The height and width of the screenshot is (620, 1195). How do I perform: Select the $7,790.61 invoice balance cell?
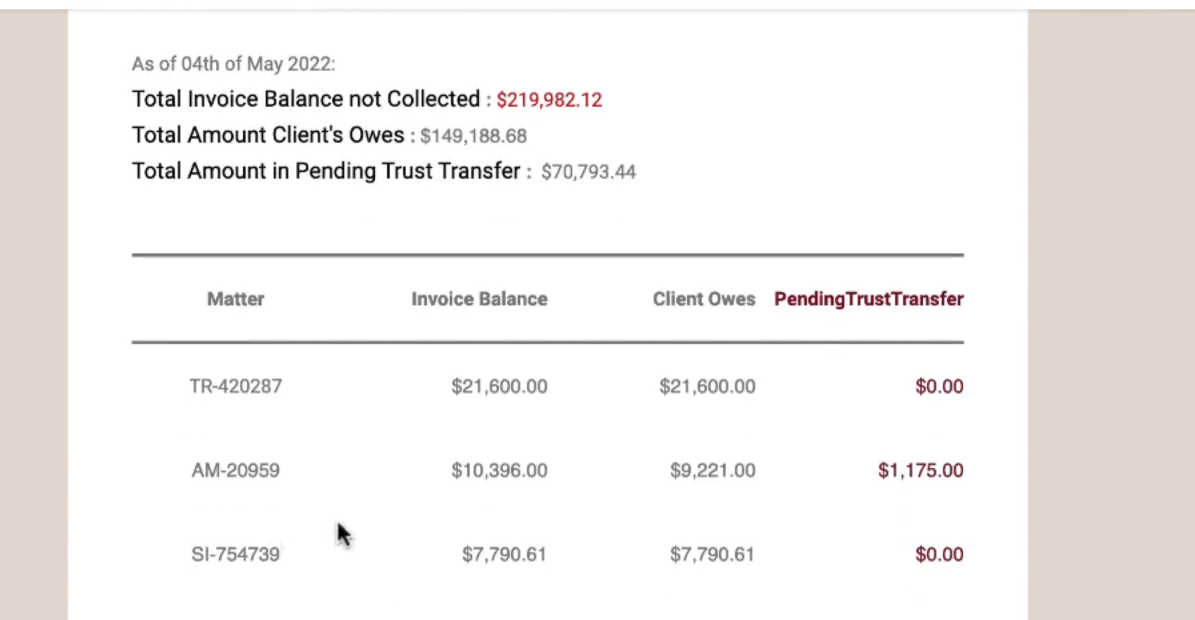(504, 554)
